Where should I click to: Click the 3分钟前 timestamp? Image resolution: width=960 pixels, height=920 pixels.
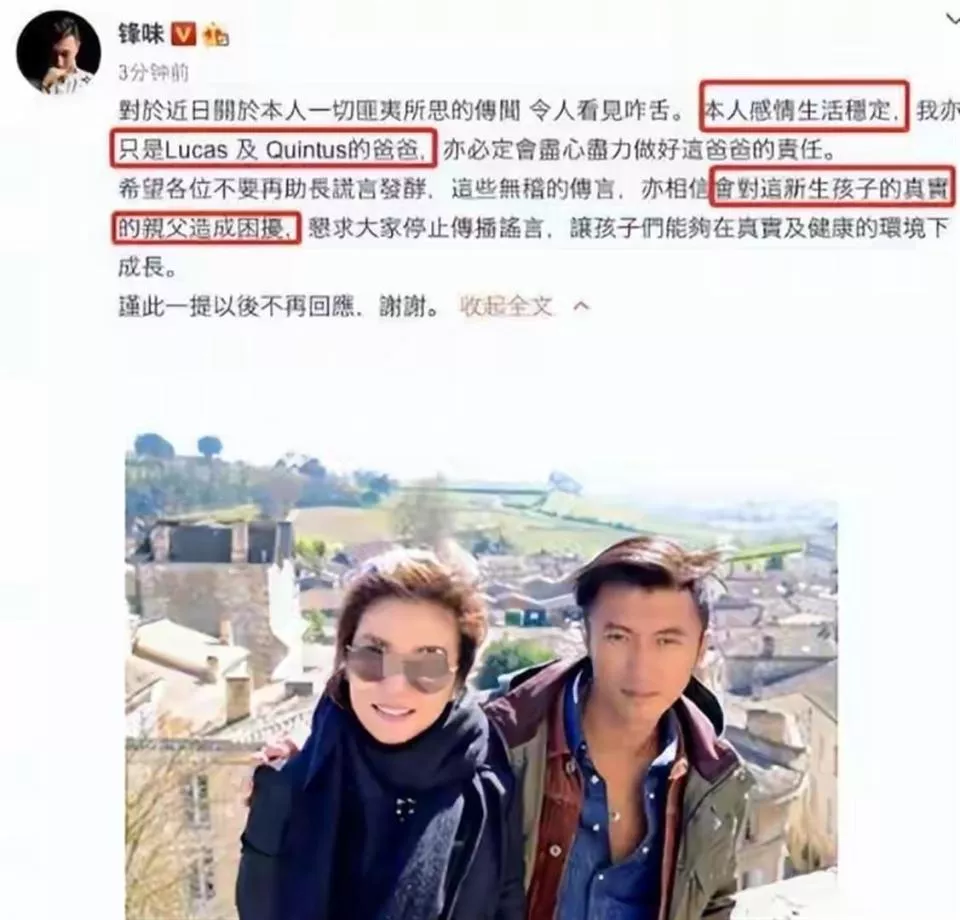pos(153,73)
